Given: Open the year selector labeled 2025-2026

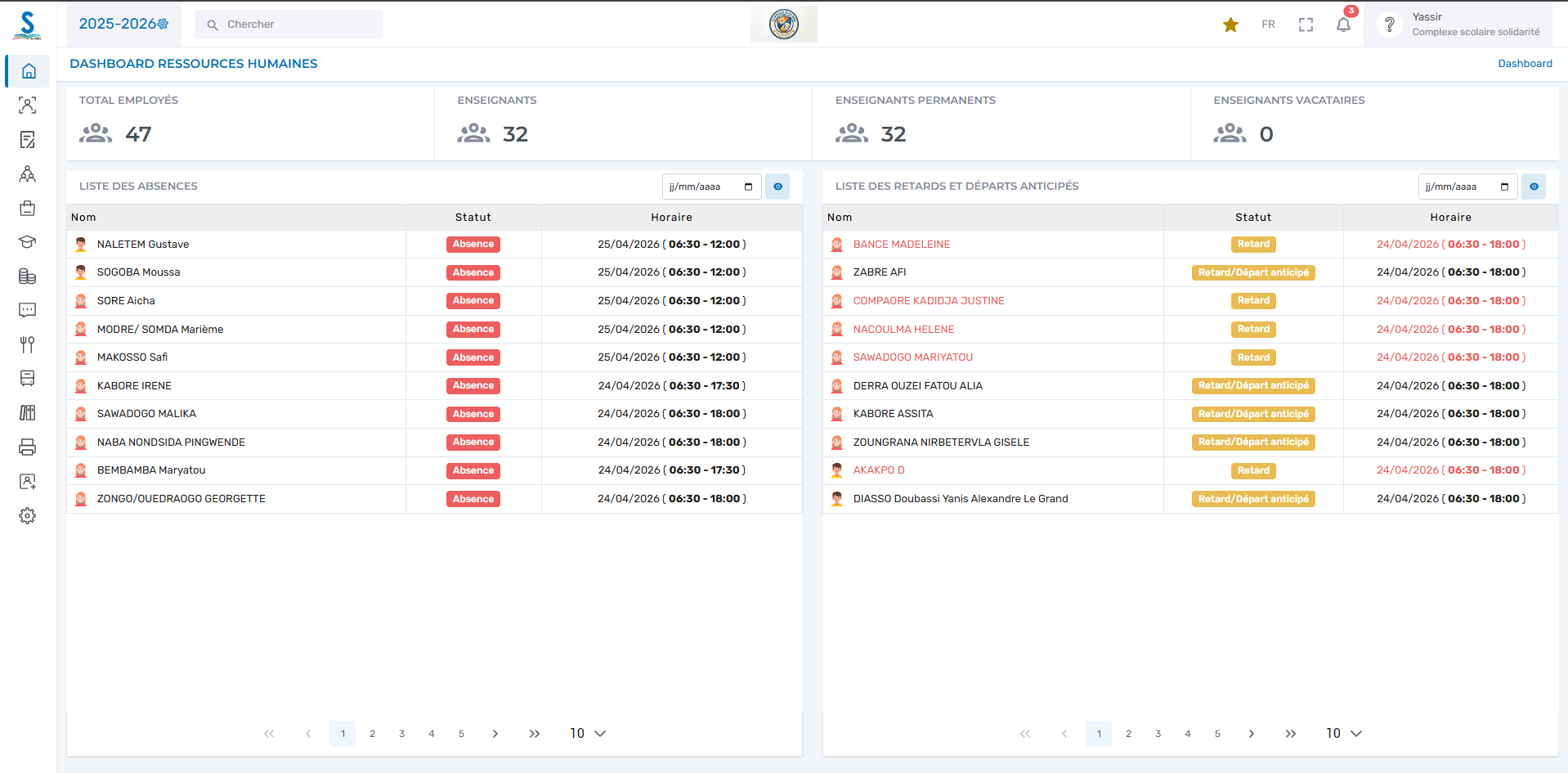Looking at the screenshot, I should (123, 24).
